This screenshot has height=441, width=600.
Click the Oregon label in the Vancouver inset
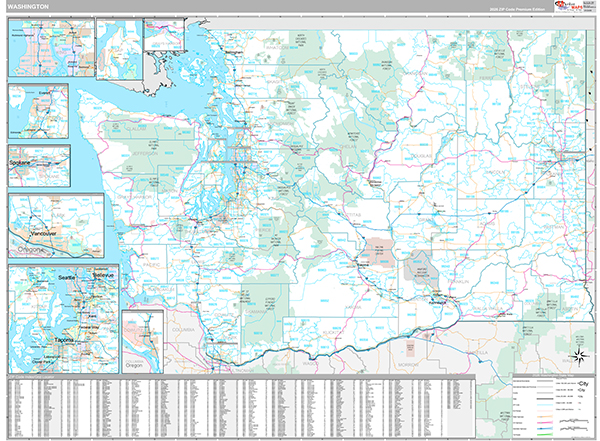coord(31,249)
